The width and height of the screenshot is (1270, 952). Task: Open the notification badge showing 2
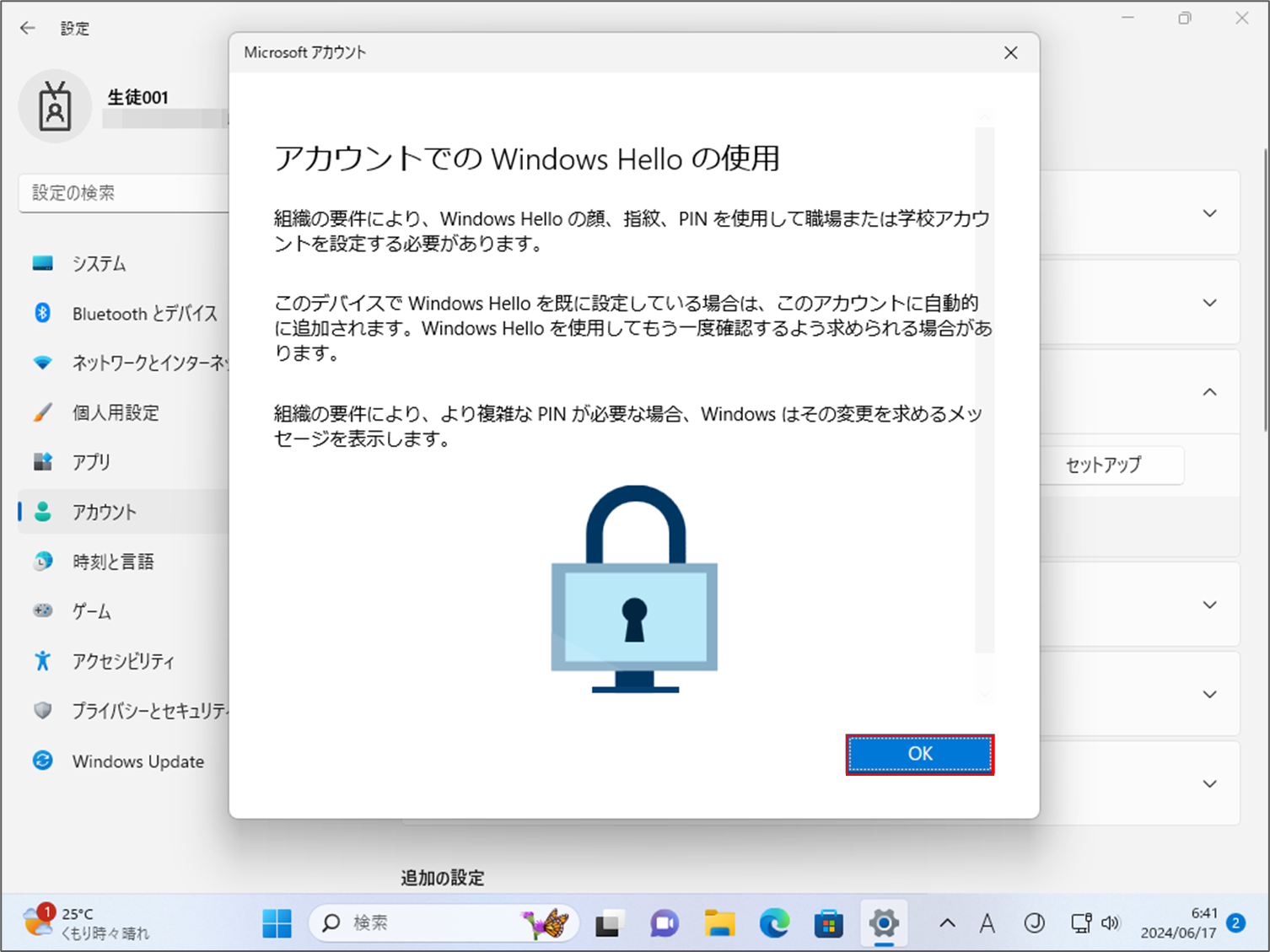(x=1236, y=923)
